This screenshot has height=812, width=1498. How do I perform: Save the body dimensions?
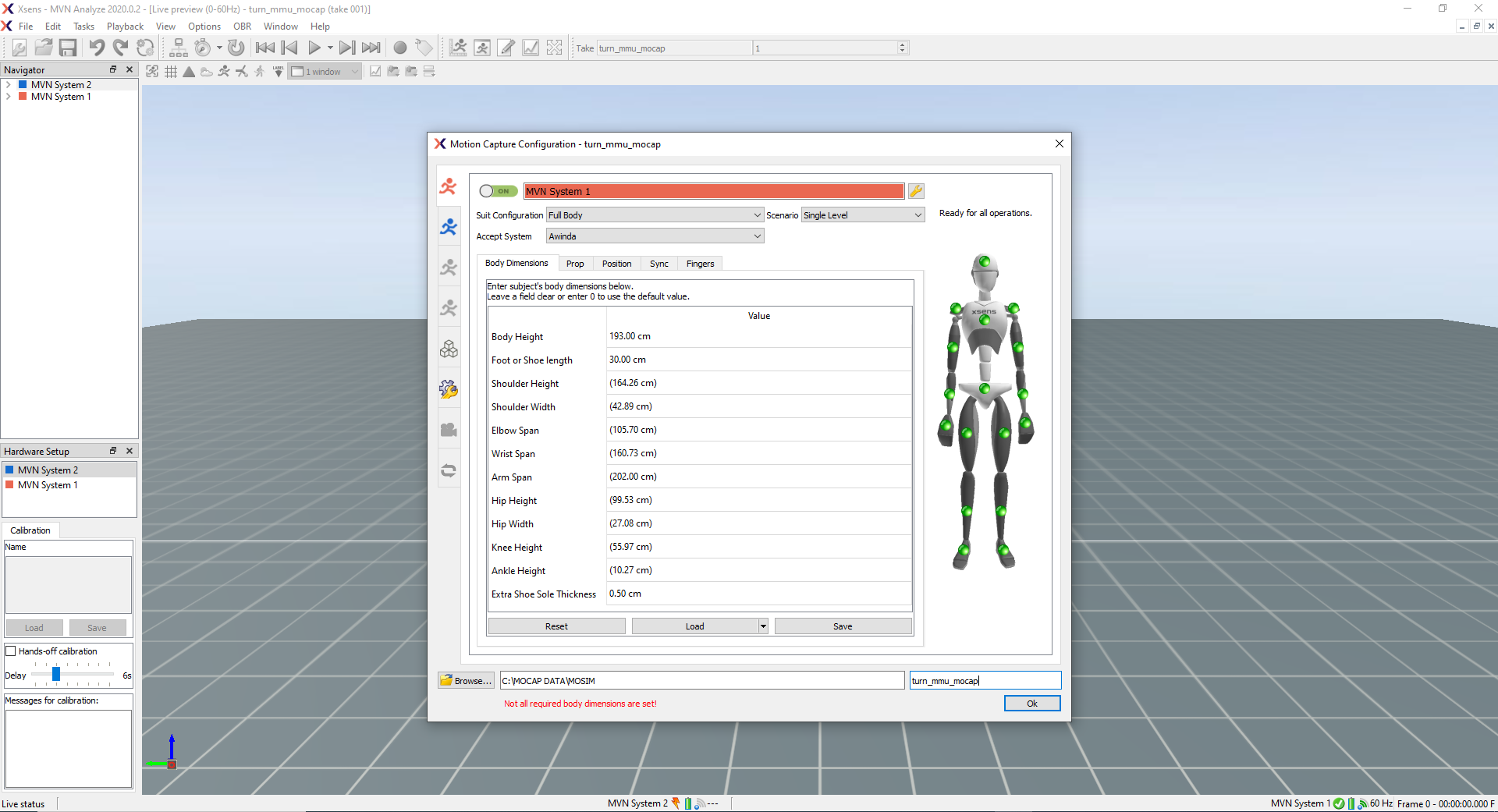843,626
